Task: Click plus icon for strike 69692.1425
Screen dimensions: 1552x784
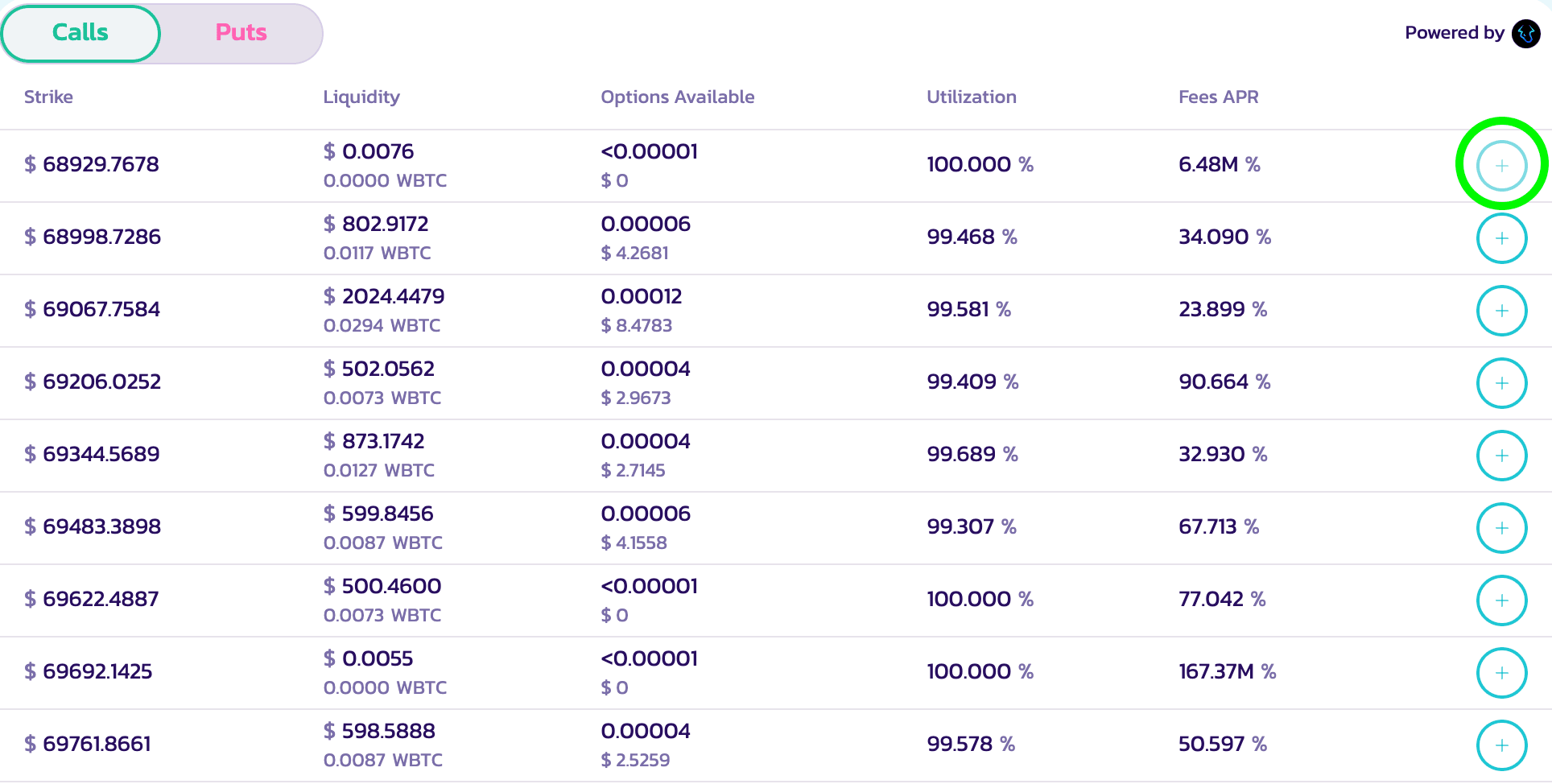Action: [1501, 673]
